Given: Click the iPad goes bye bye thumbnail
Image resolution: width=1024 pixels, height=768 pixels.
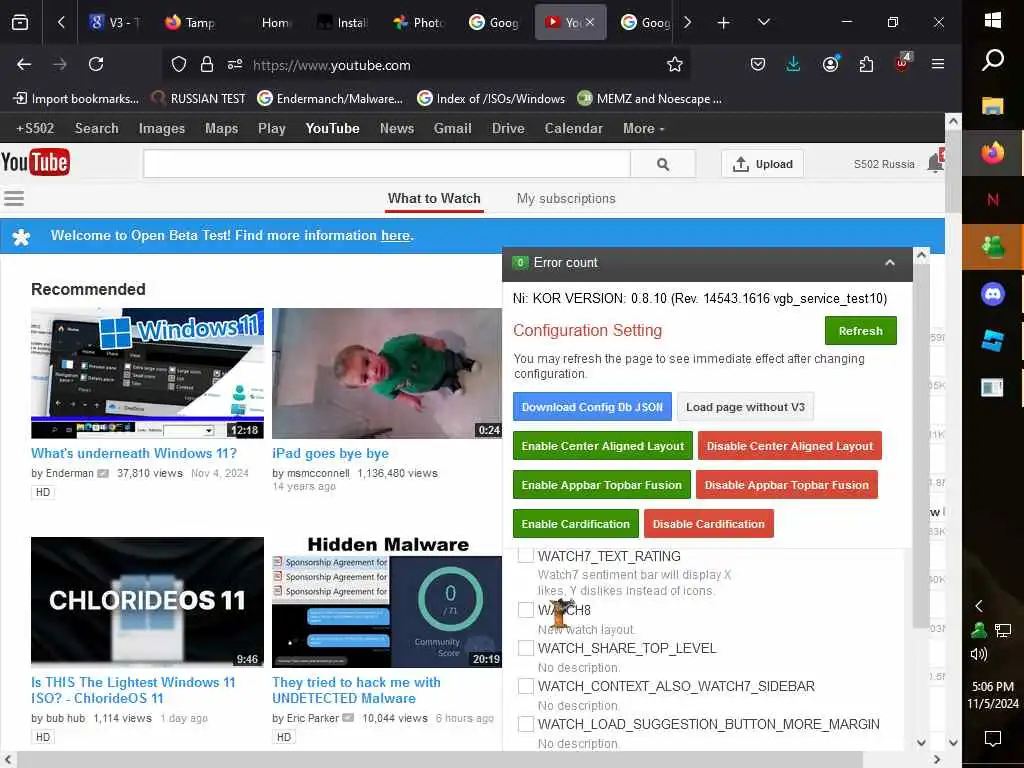Looking at the screenshot, I should click(x=387, y=373).
